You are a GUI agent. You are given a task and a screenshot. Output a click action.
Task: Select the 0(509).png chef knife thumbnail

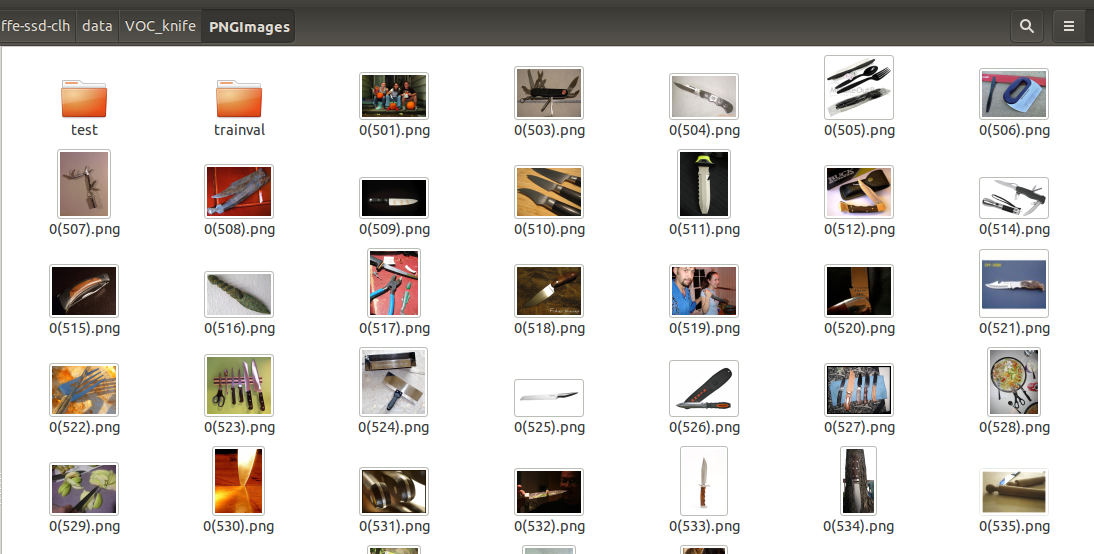click(394, 197)
